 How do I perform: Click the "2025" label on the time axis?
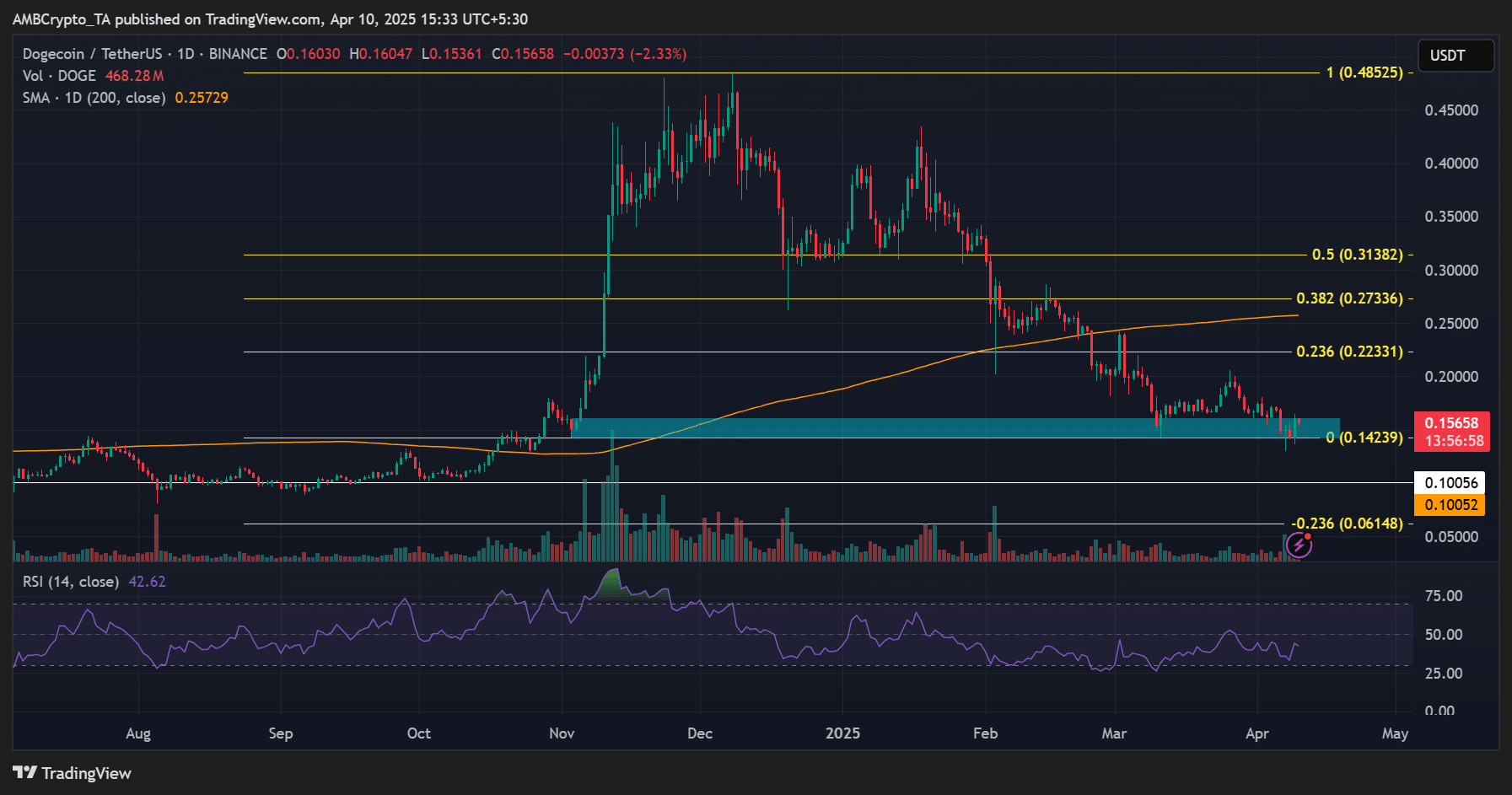point(844,733)
